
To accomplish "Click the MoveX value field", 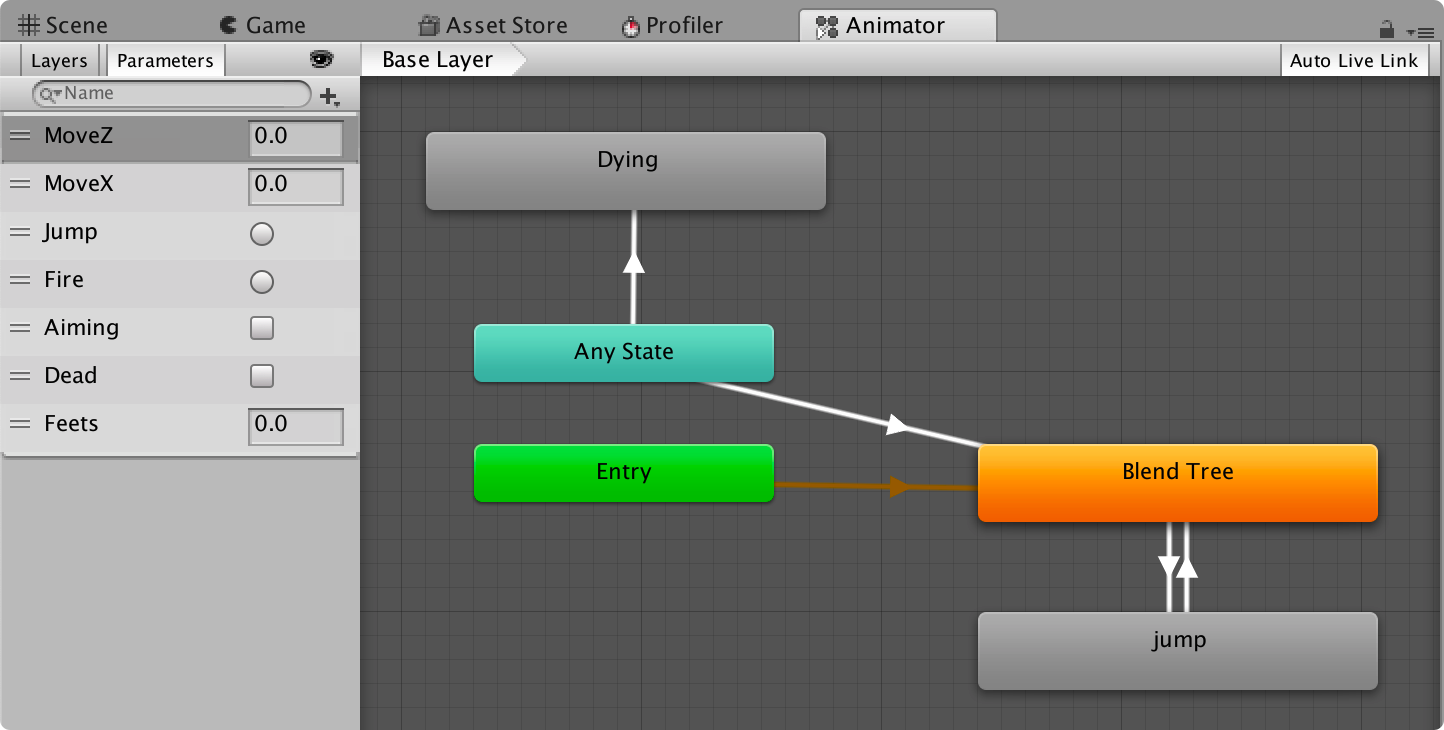I will (x=296, y=186).
